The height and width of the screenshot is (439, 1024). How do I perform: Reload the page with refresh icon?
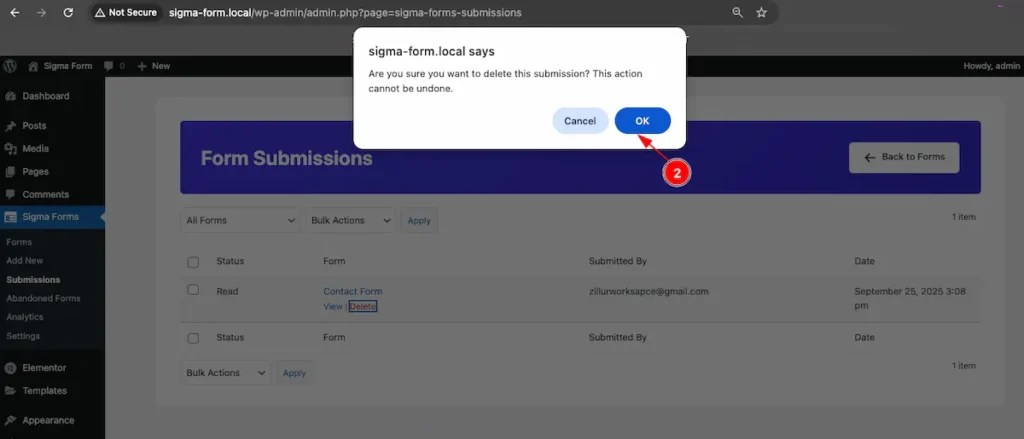[68, 12]
